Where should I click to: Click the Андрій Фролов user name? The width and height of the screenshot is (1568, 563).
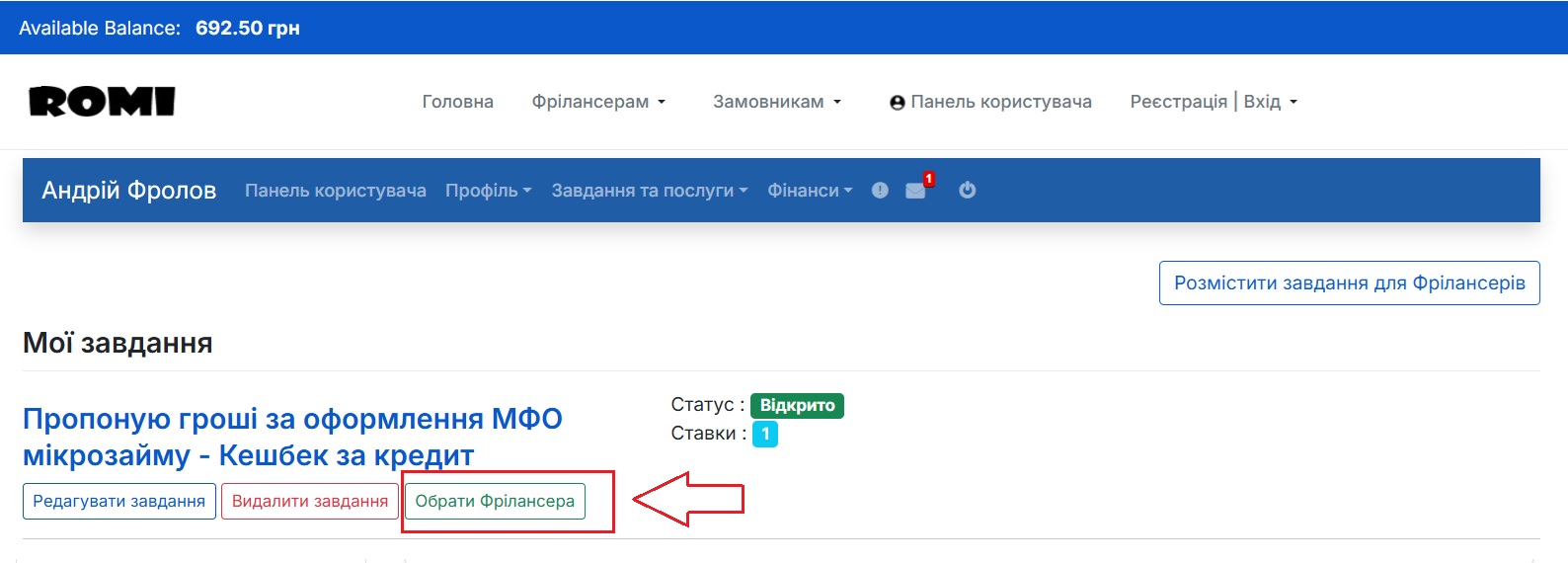point(129,191)
